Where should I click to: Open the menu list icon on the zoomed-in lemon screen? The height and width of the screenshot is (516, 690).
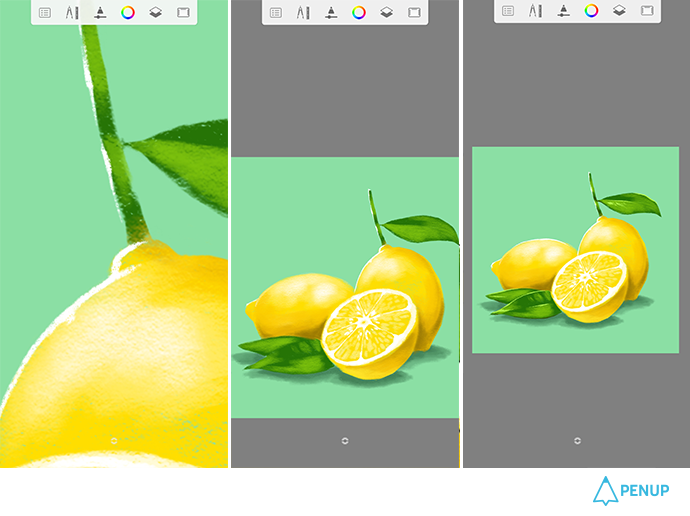pos(45,13)
